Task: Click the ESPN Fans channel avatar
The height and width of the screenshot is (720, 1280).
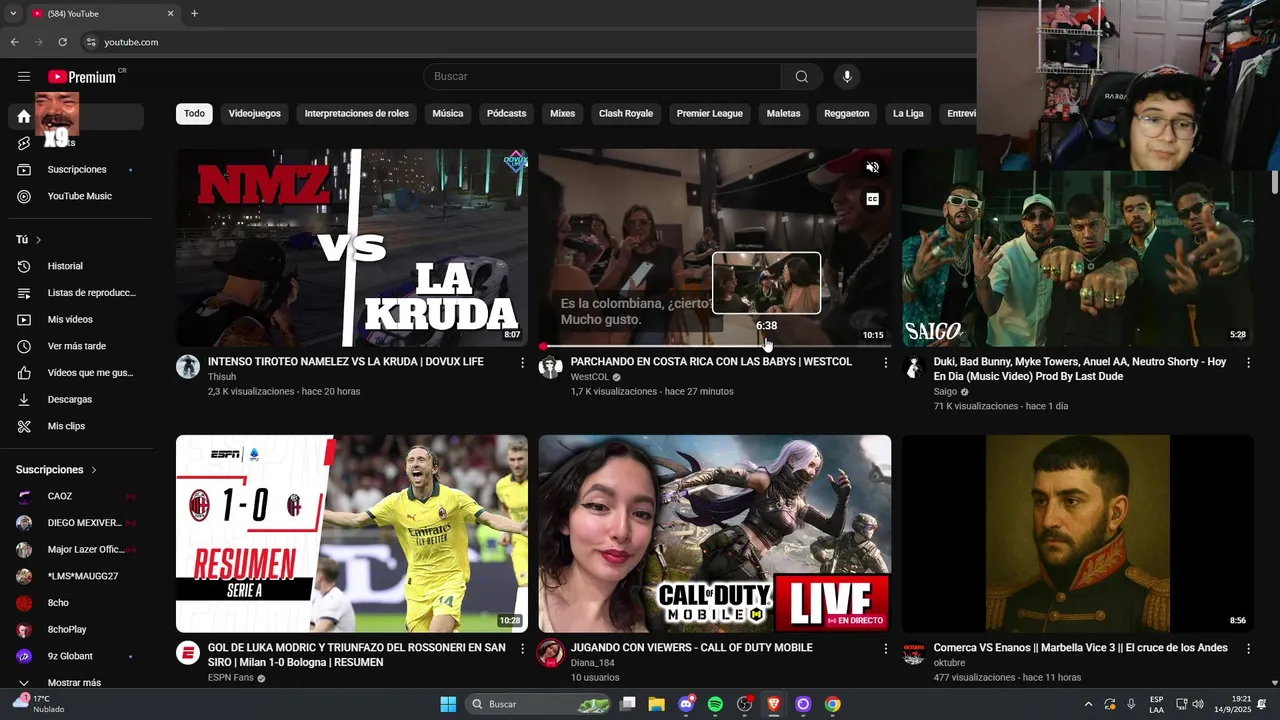Action: click(x=188, y=653)
